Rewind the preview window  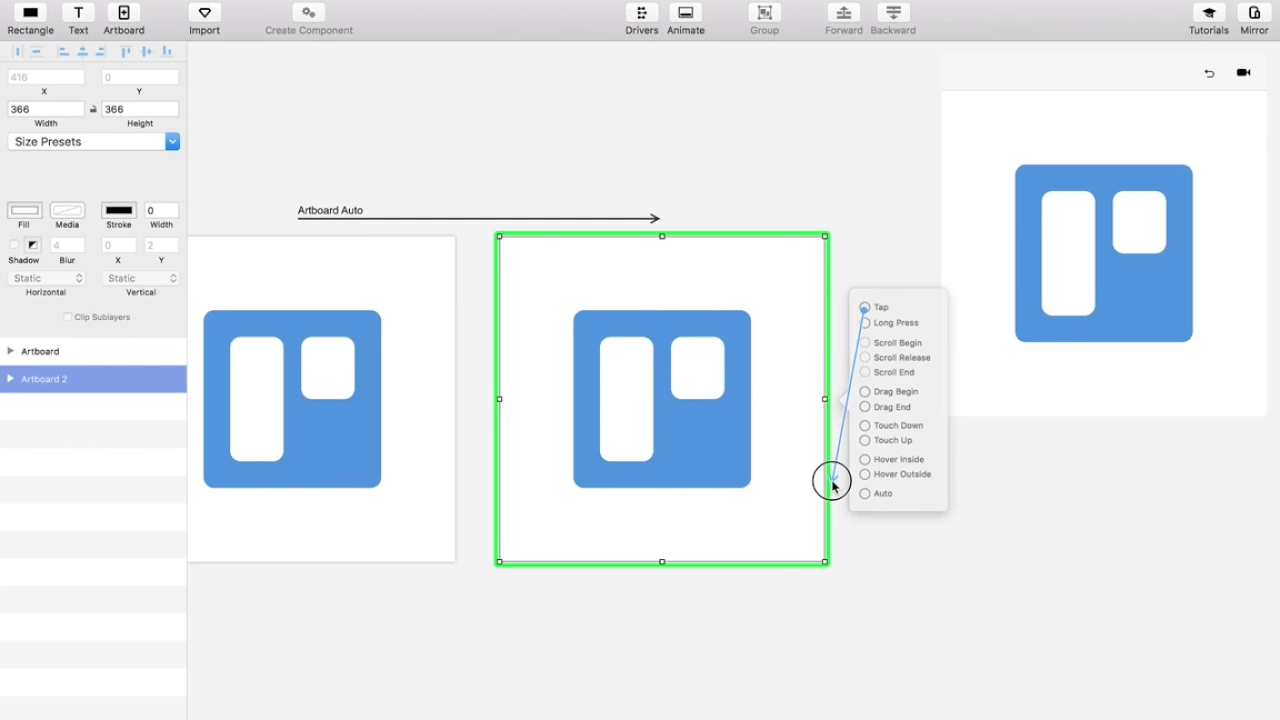tap(1209, 73)
